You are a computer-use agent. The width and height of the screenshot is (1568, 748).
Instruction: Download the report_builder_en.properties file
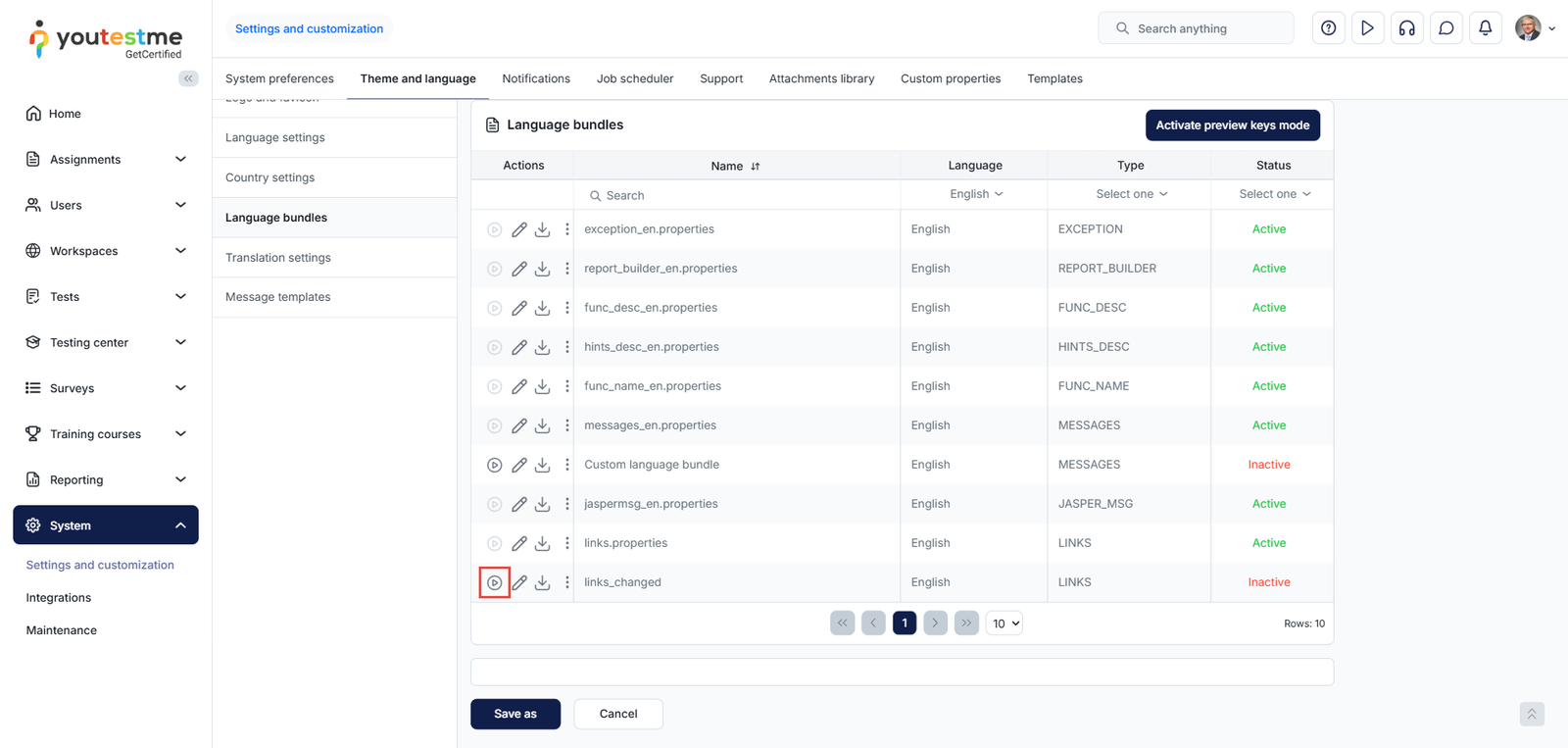(543, 269)
